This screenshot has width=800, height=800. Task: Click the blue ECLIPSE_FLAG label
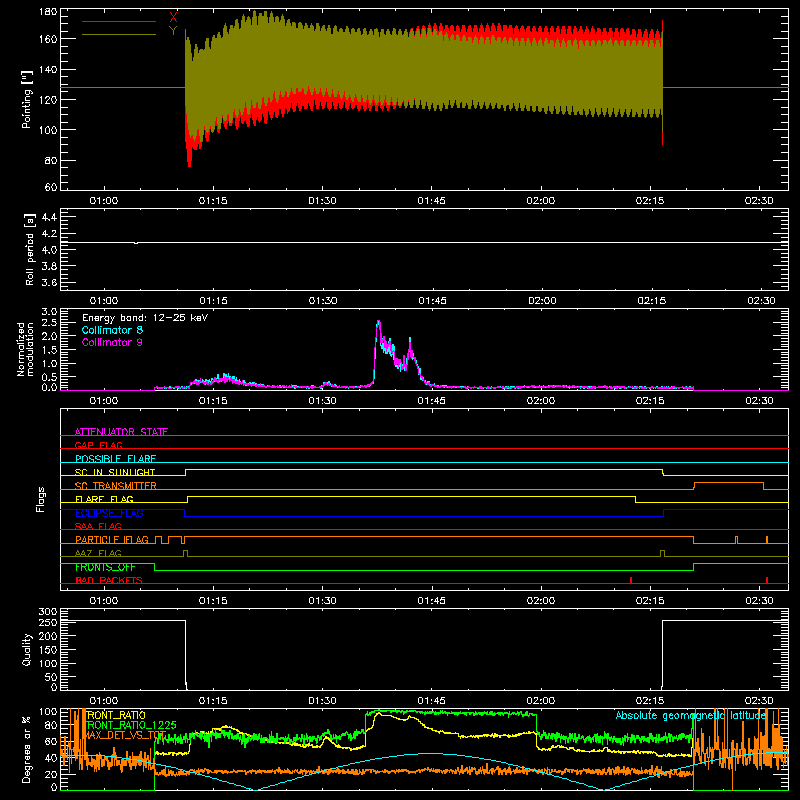coord(109,513)
